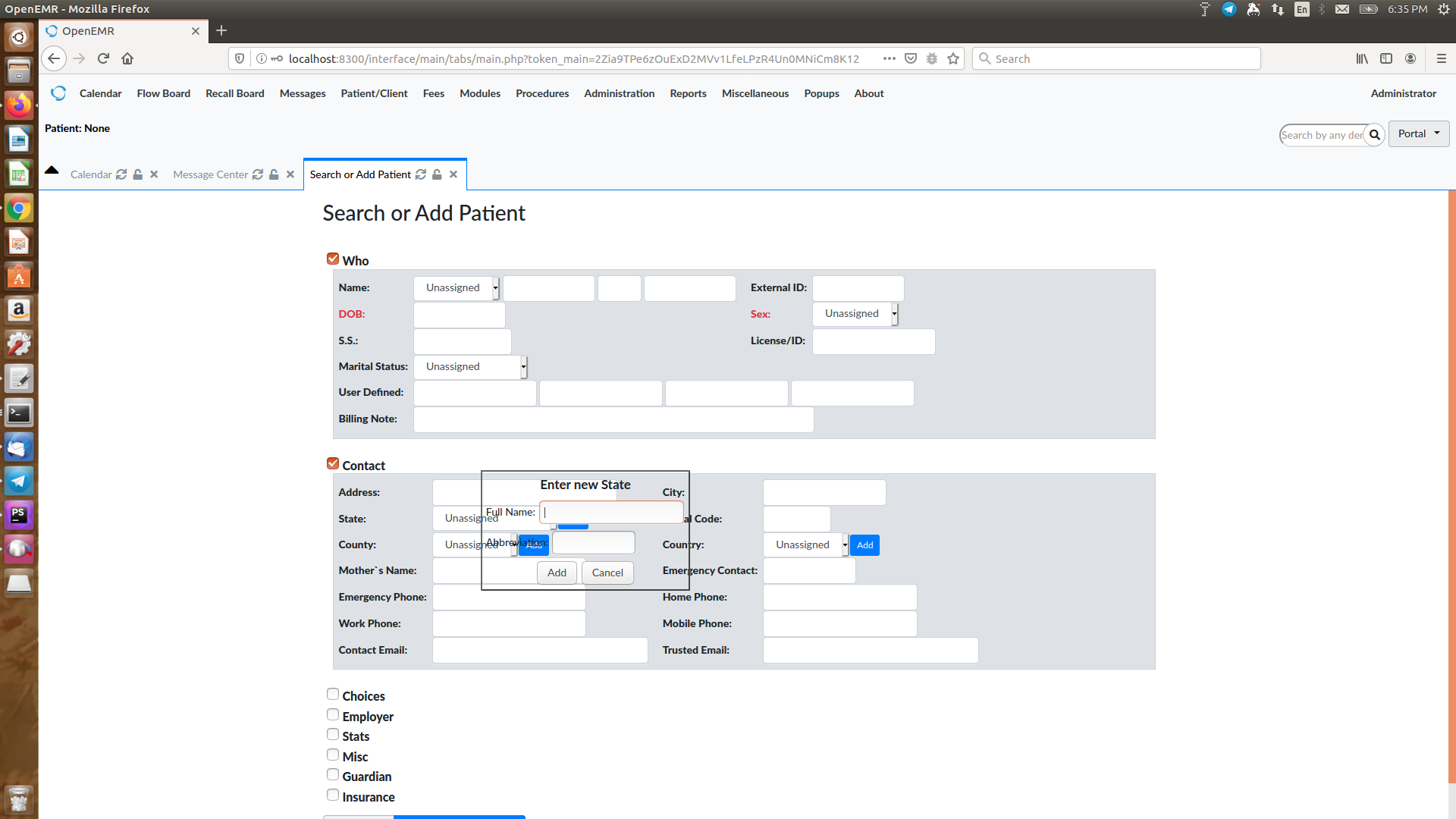This screenshot has width=1456, height=819.
Task: Refresh the Calendar tab using its reload icon
Action: [x=121, y=174]
